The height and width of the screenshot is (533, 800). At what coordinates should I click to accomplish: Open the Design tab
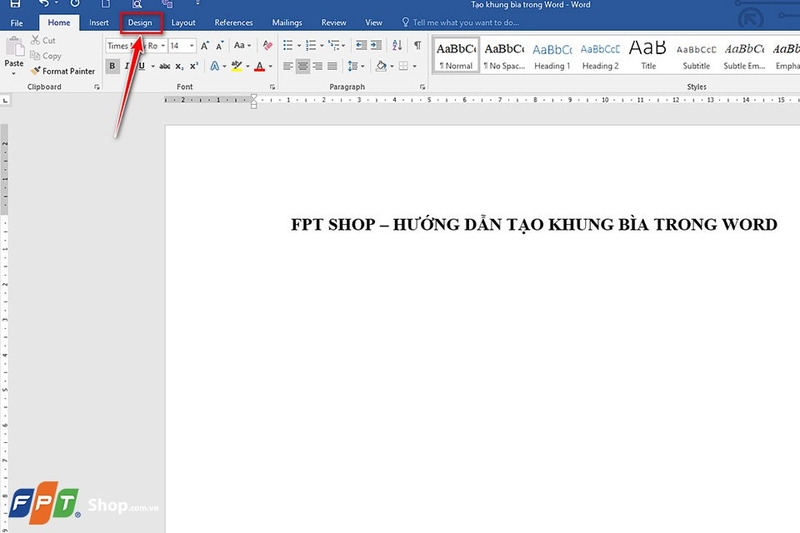click(x=140, y=22)
